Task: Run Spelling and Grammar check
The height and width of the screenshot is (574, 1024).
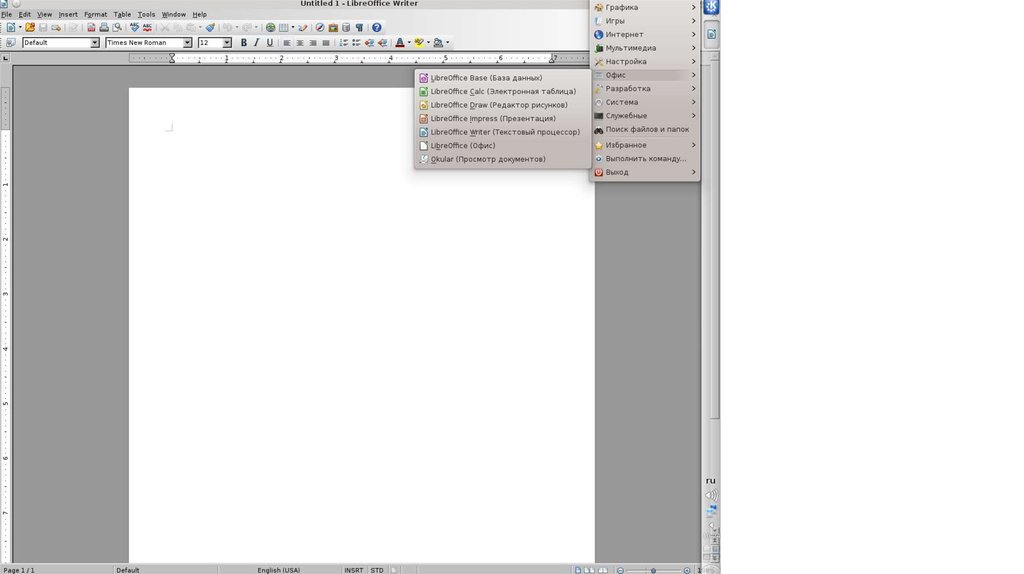Action: click(x=135, y=27)
